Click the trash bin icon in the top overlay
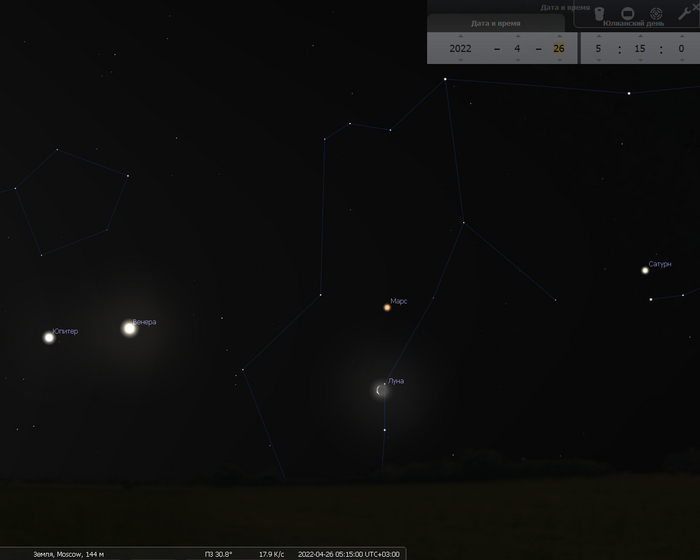The width and height of the screenshot is (700, 560). coord(599,14)
